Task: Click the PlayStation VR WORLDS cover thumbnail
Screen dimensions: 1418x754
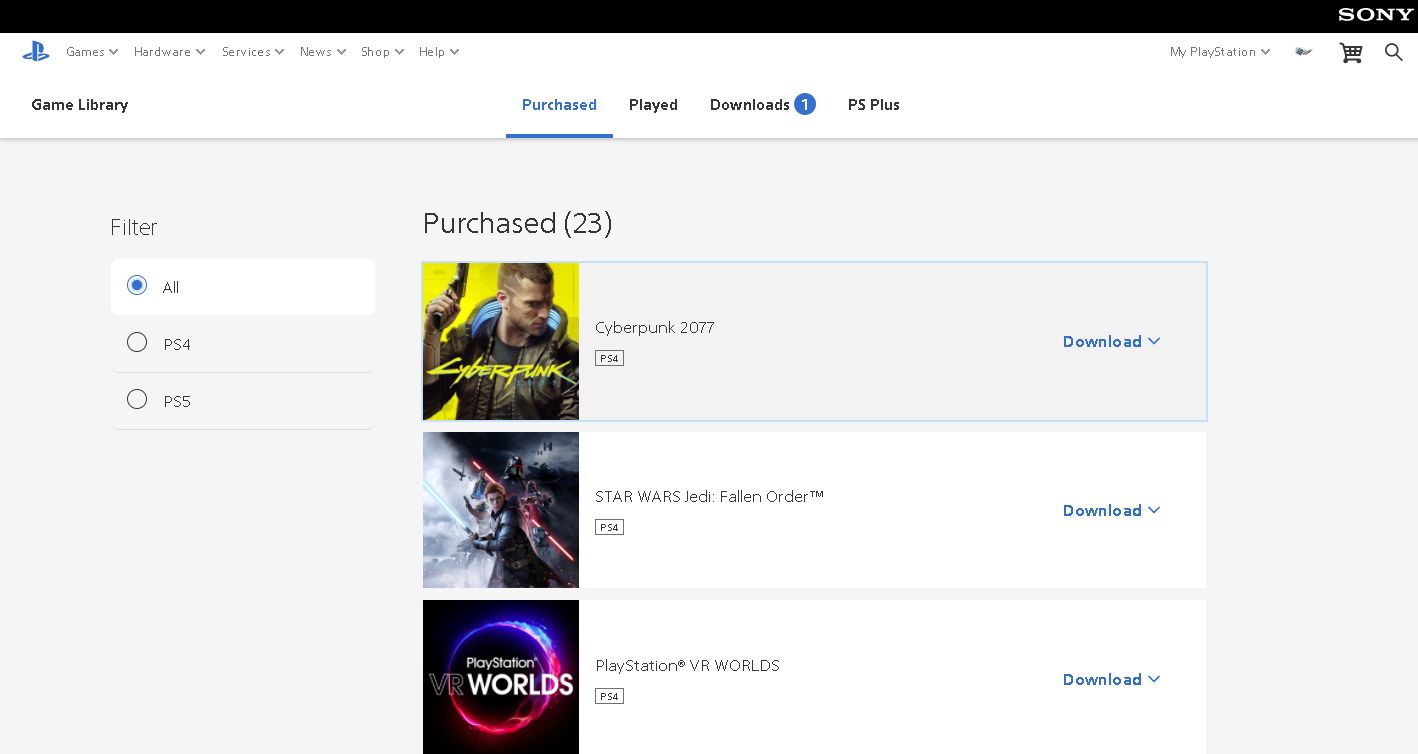Action: click(x=501, y=677)
